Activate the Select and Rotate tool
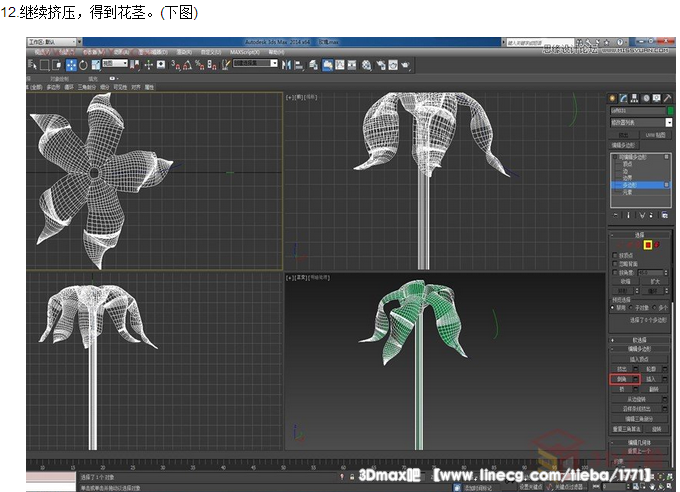Viewport: 680px width, 492px height. [83, 65]
